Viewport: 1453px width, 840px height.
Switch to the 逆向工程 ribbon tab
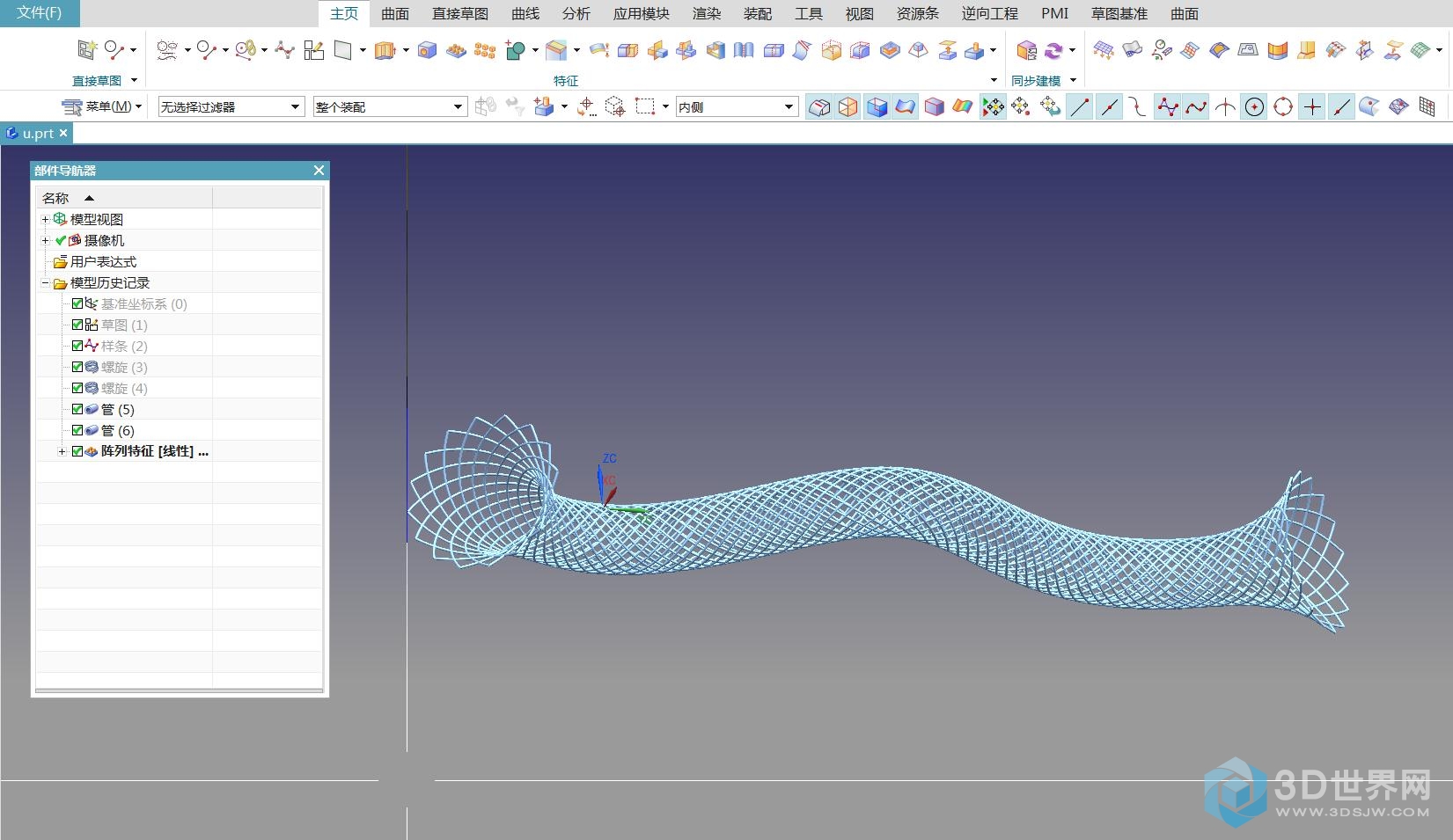coord(990,13)
